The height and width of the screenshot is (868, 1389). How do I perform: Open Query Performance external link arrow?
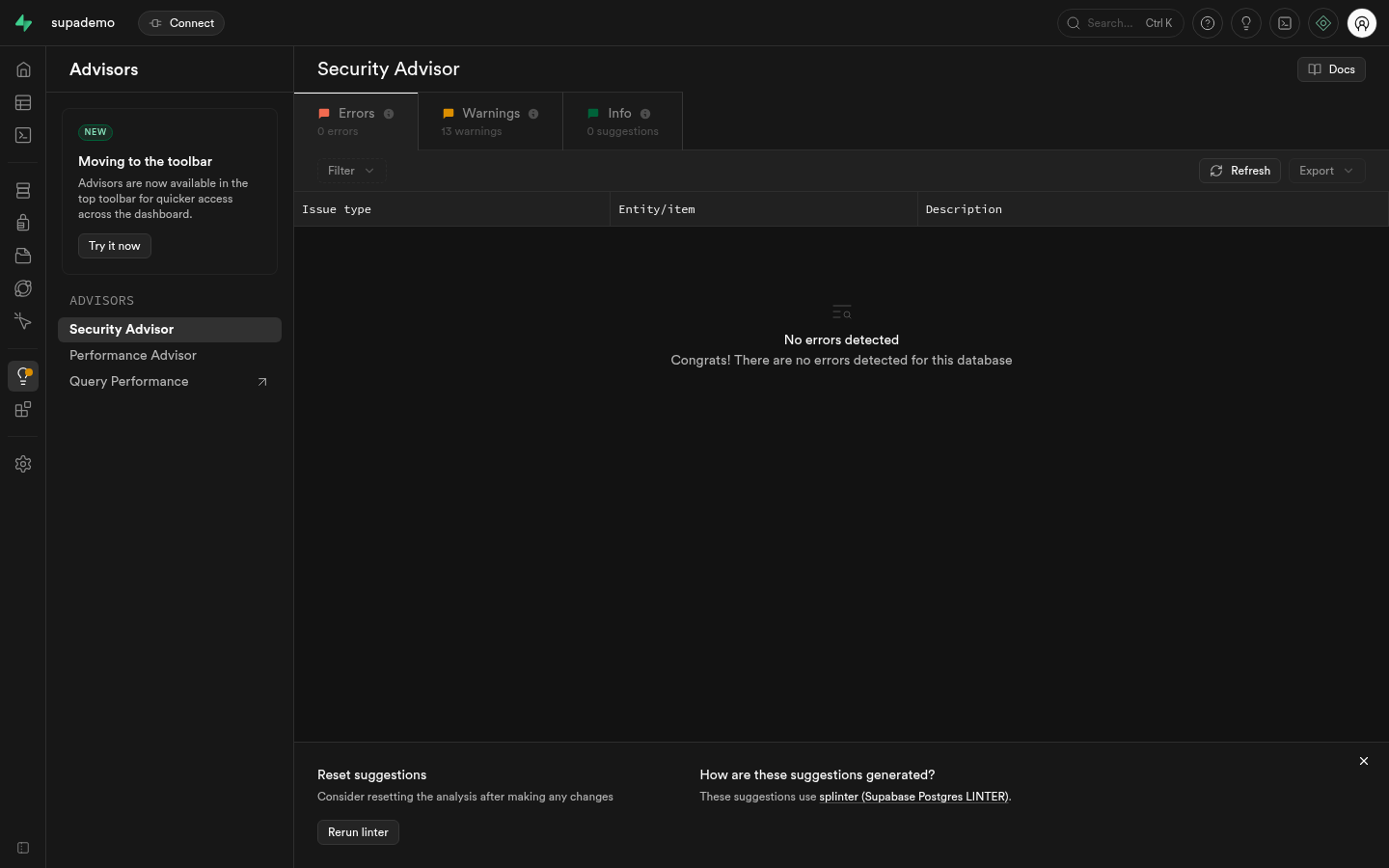[x=262, y=382]
